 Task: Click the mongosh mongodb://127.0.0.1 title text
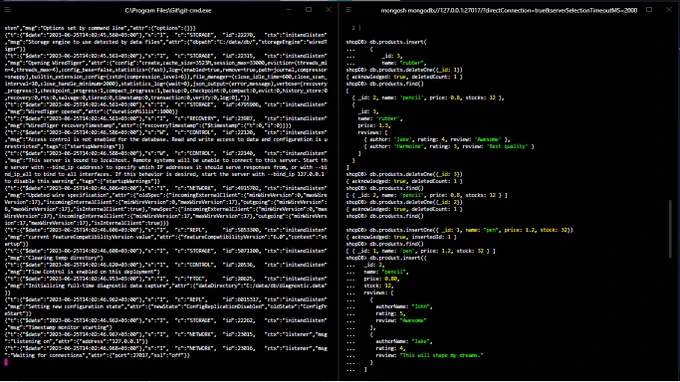[x=509, y=10]
